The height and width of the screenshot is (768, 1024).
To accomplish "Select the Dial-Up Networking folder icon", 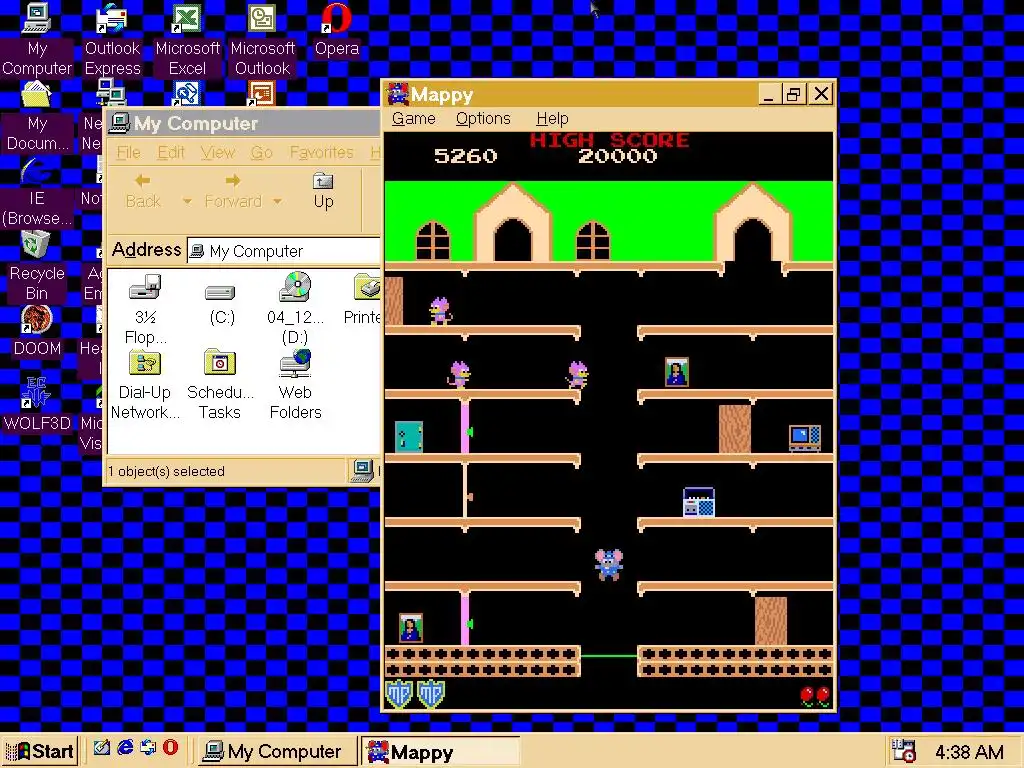I will coord(145,385).
